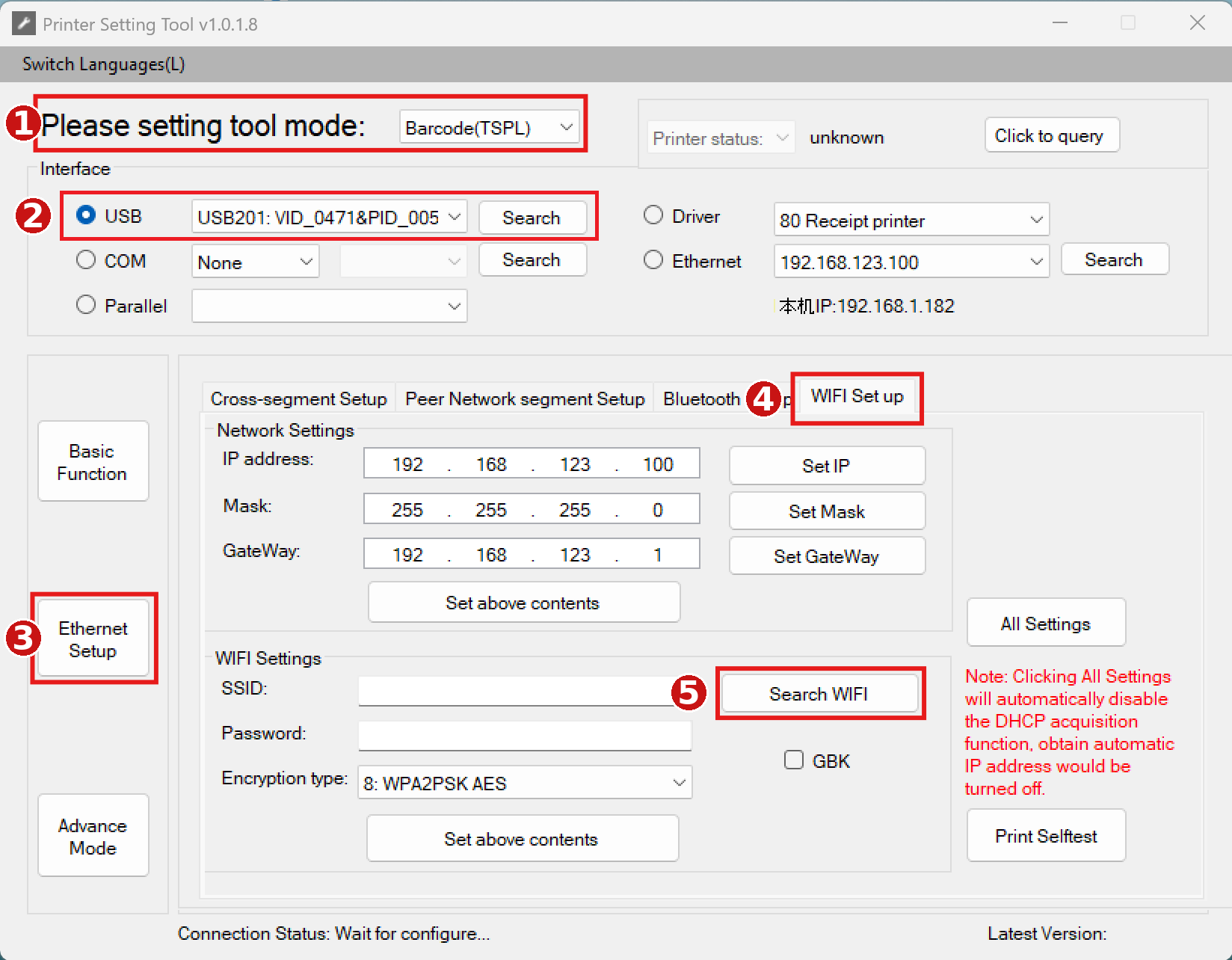The width and height of the screenshot is (1232, 960).
Task: Switch to the Cross-segment Setup tab
Action: coord(299,399)
